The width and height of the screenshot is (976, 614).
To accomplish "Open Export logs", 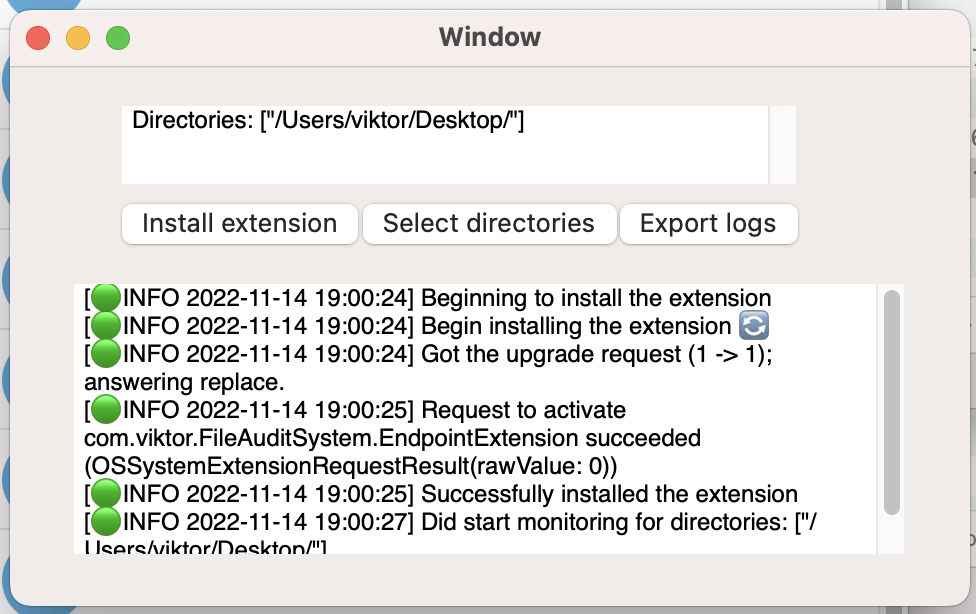I will coord(708,224).
